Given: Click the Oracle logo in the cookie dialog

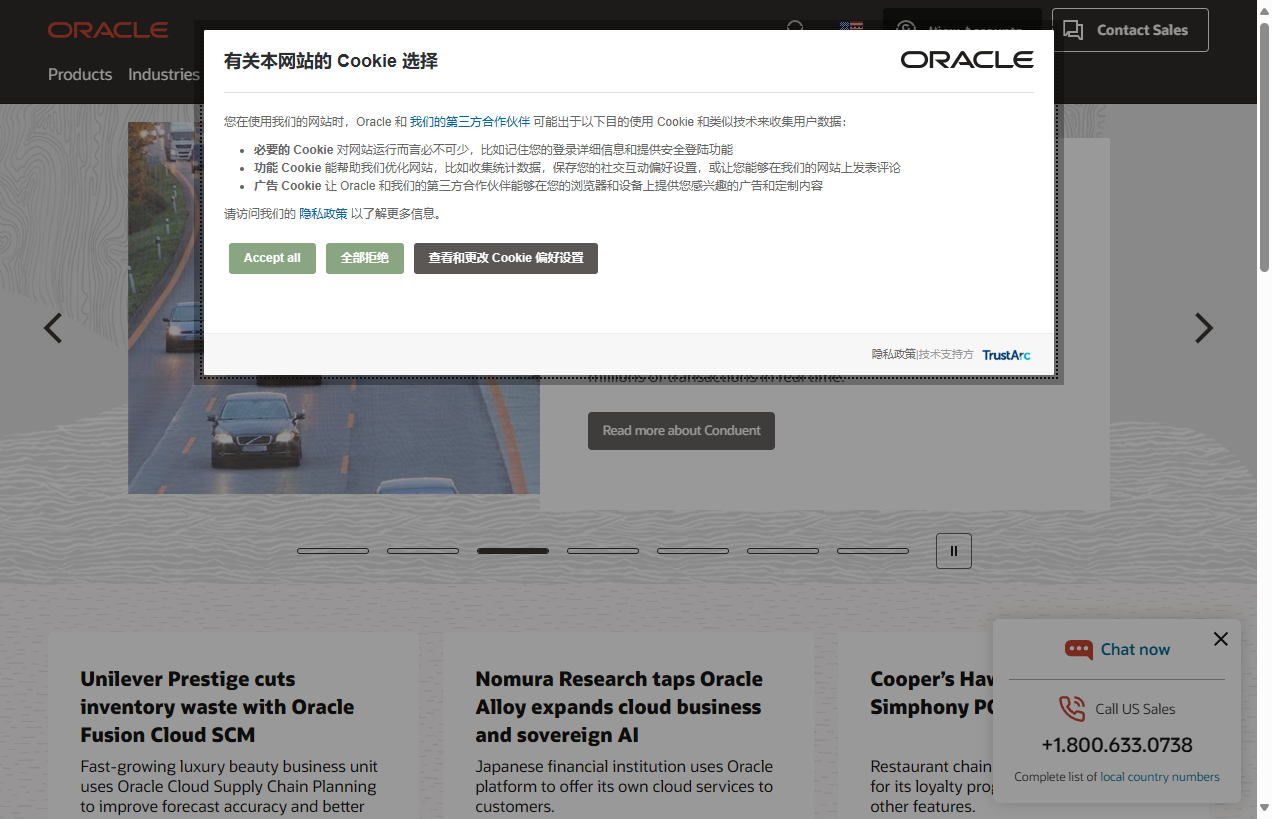Looking at the screenshot, I should click(x=966, y=59).
